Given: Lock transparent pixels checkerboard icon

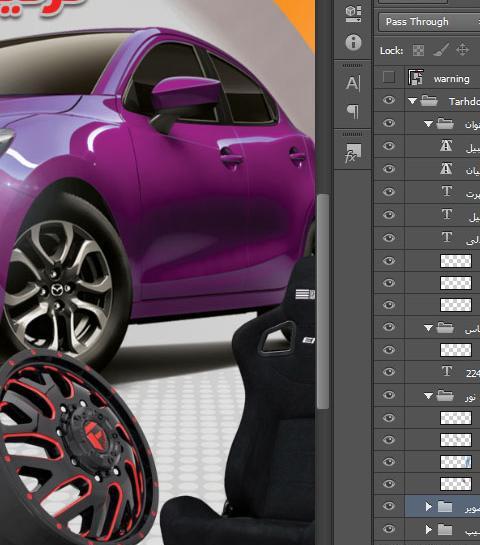Looking at the screenshot, I should (418, 51).
